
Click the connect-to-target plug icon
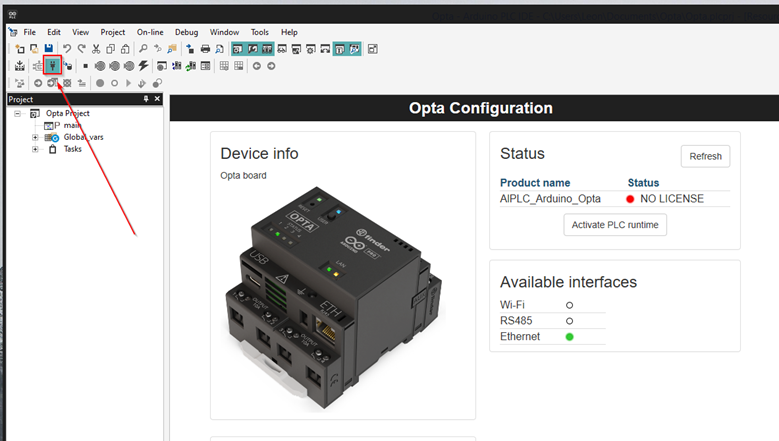[x=52, y=66]
